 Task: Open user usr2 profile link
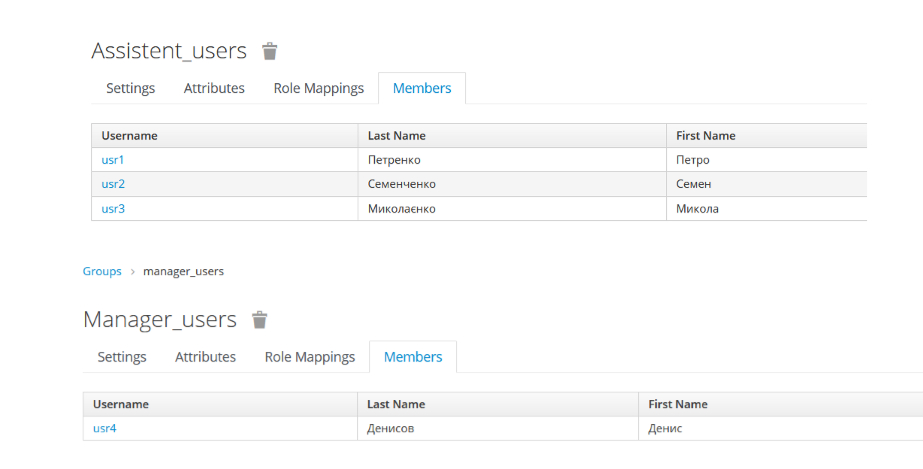[x=113, y=184]
